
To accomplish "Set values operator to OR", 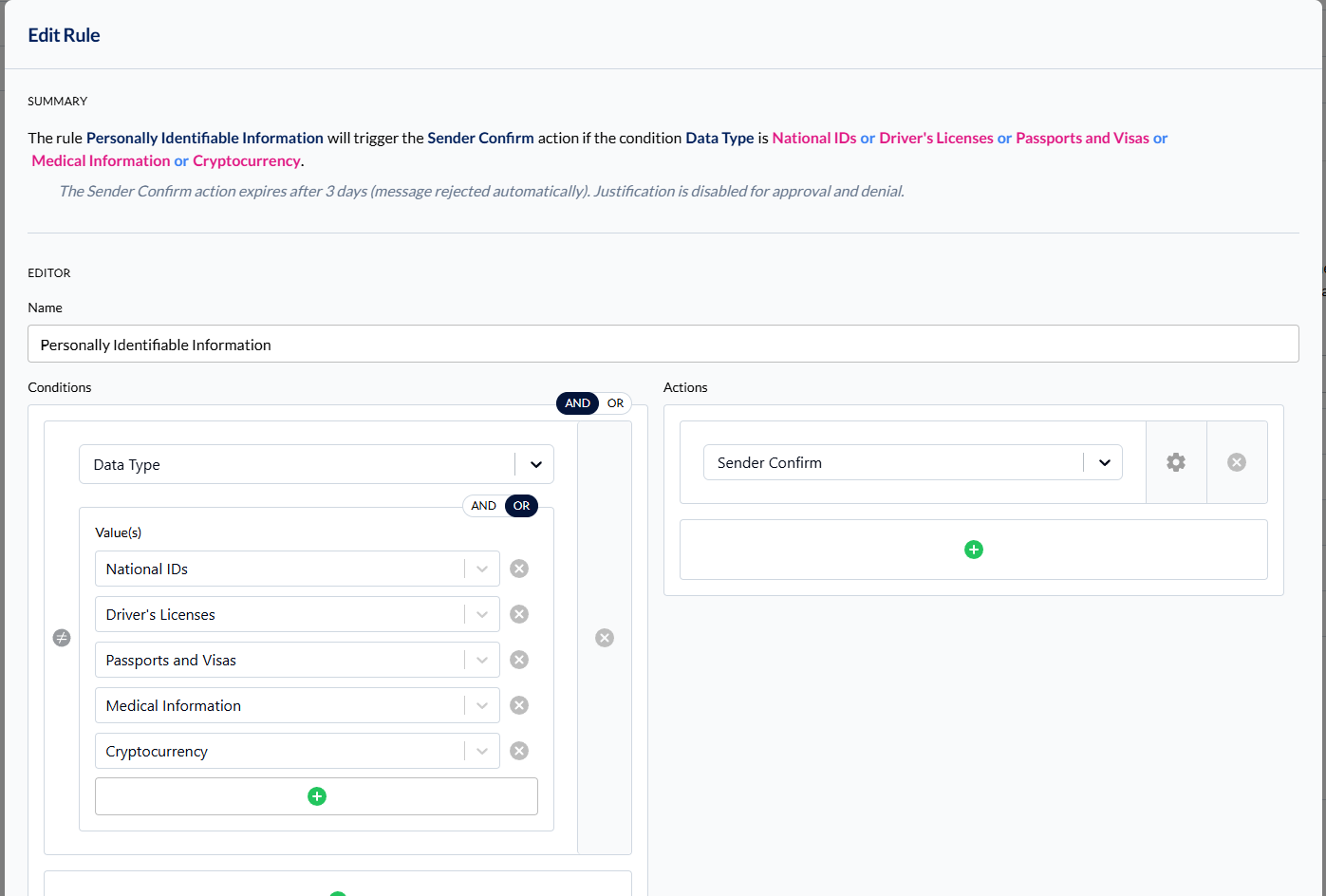I will point(521,506).
